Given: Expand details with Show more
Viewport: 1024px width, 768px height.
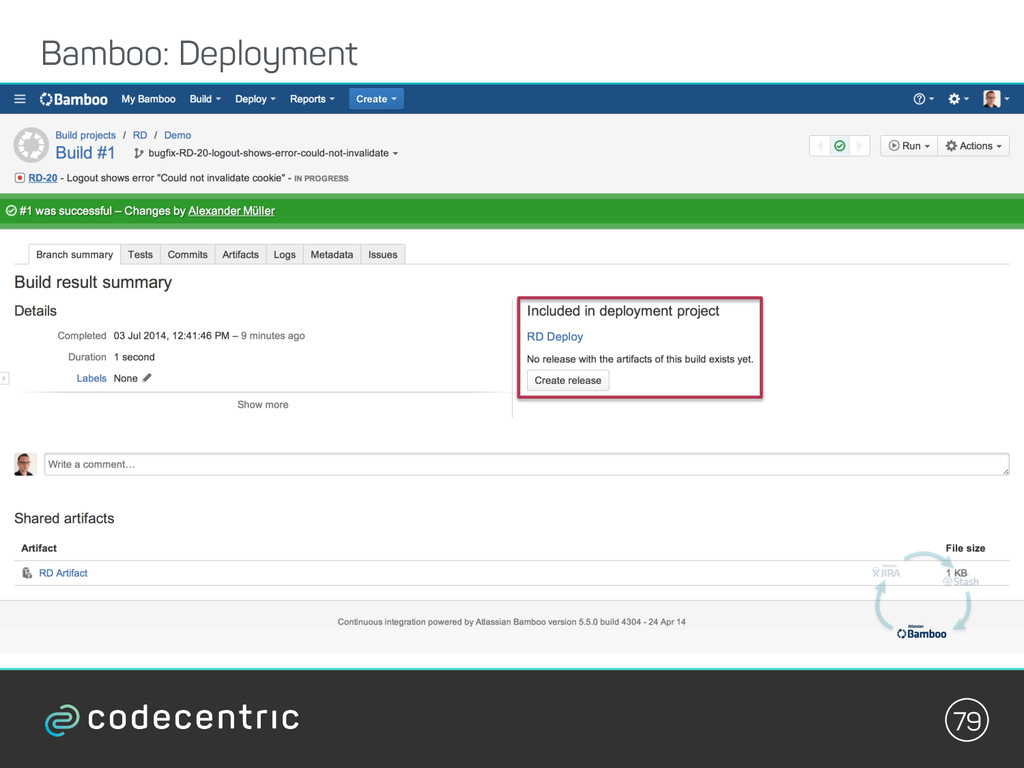Looking at the screenshot, I should 263,405.
